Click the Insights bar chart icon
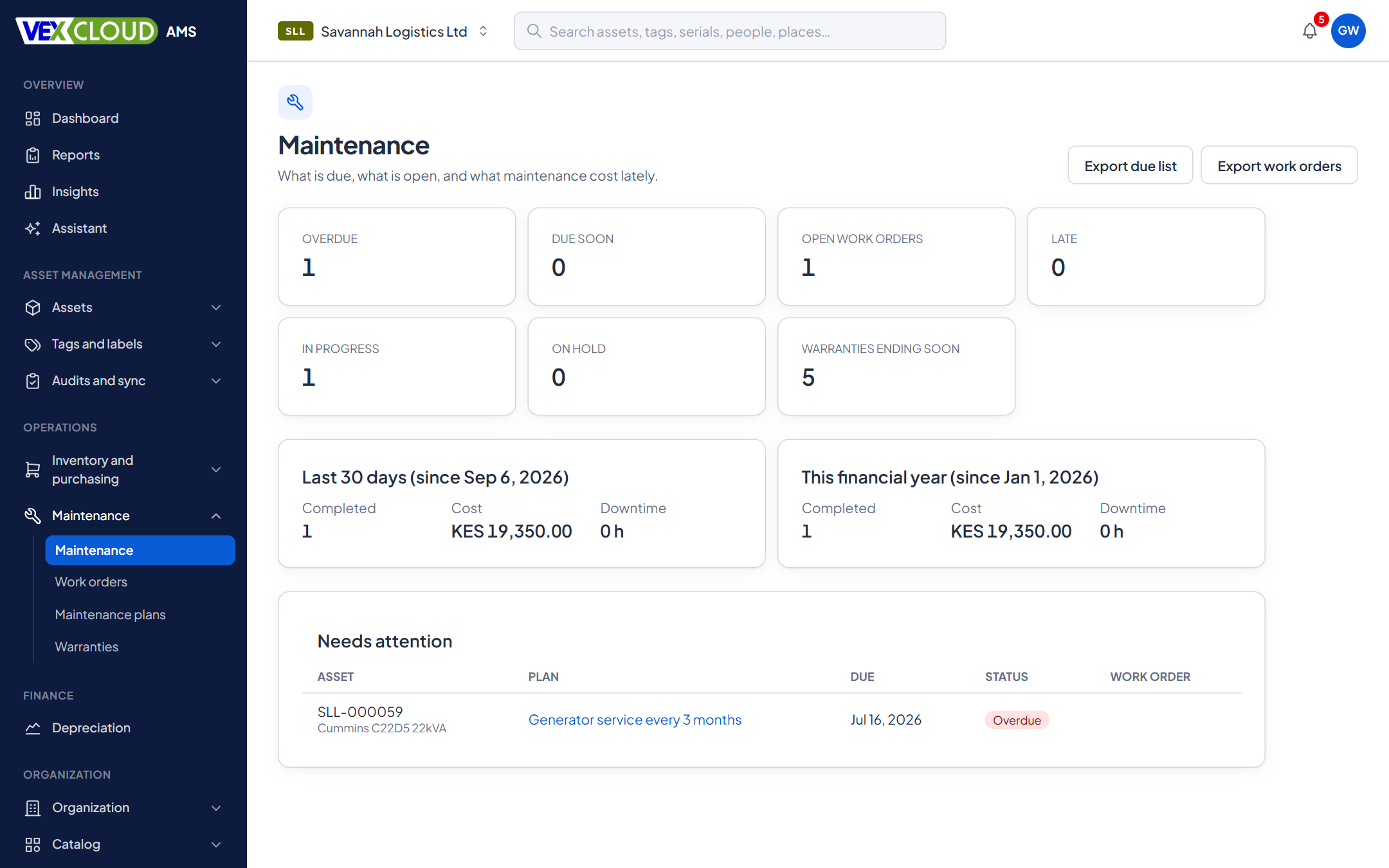The width and height of the screenshot is (1389, 868). click(33, 192)
